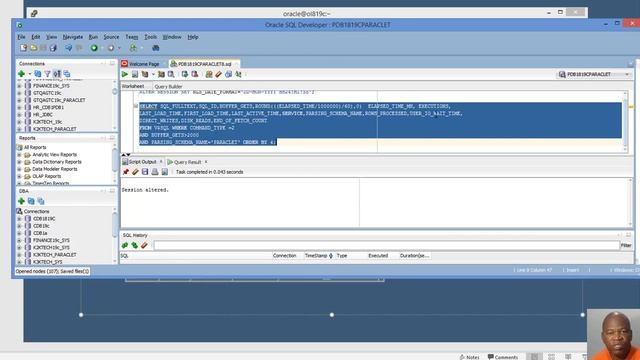Open the PDB1819CPARACLET connection dropdown
Viewport: 640px width, 360px height.
point(627,74)
